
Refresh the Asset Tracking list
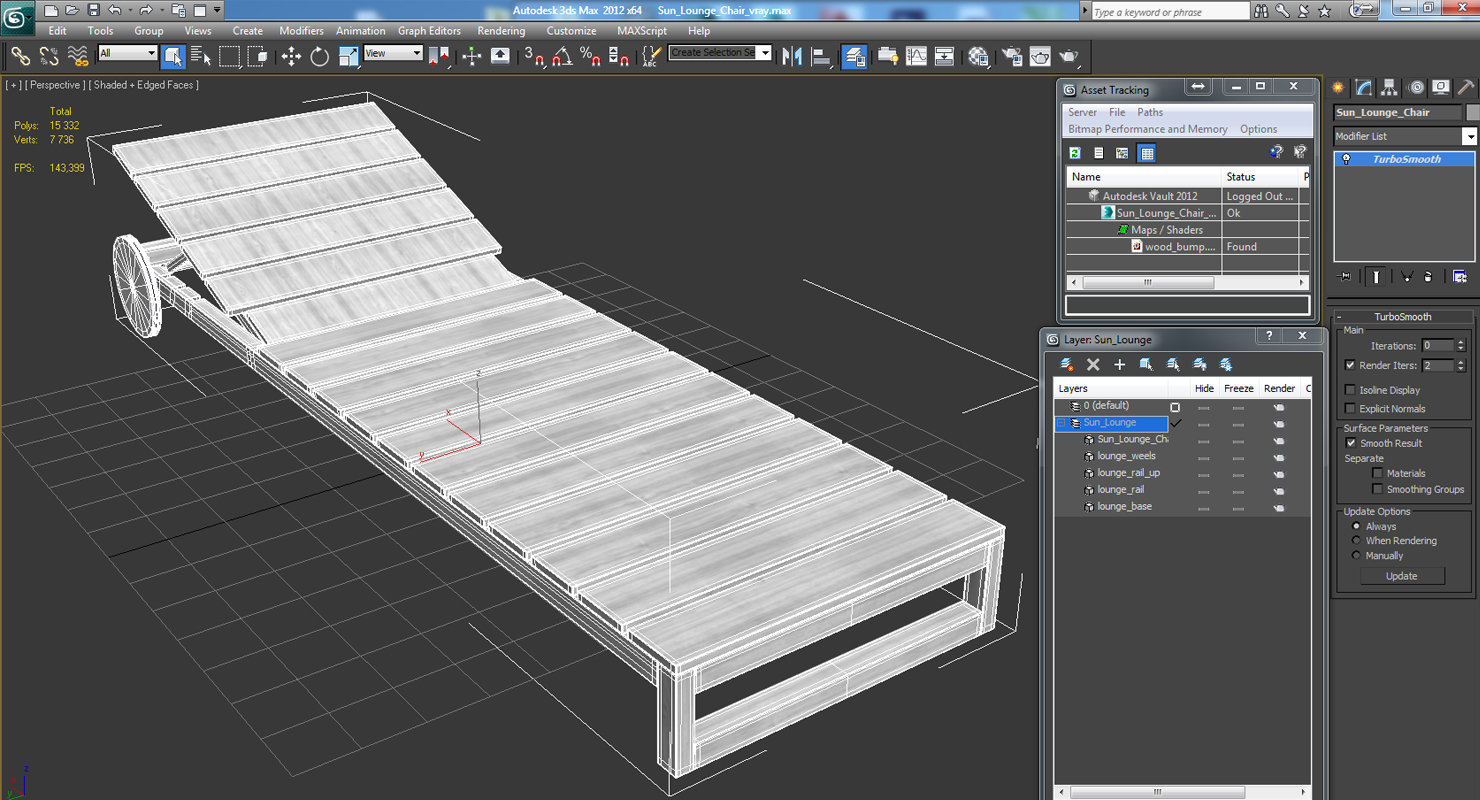(1075, 153)
